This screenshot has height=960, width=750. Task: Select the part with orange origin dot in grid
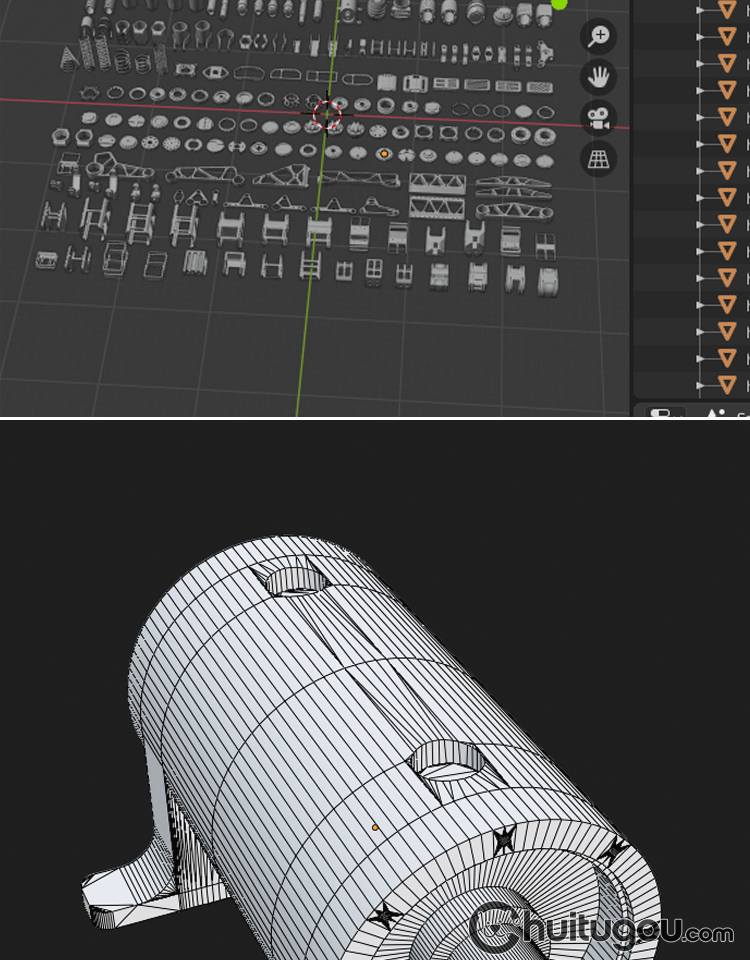coord(384,154)
